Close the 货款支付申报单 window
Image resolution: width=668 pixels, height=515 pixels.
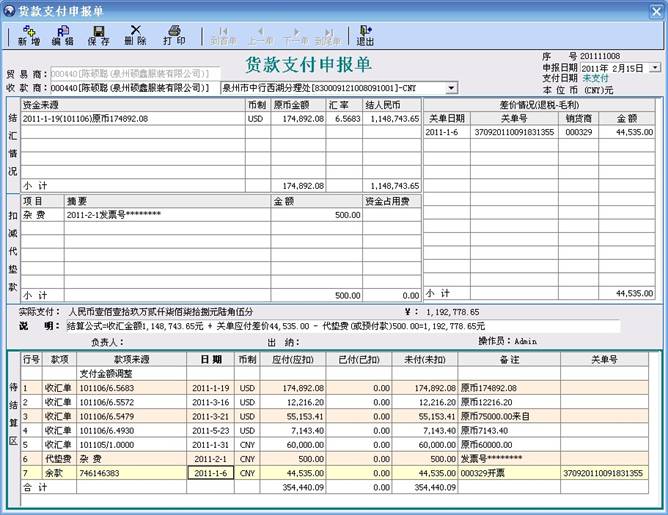[x=656, y=11]
